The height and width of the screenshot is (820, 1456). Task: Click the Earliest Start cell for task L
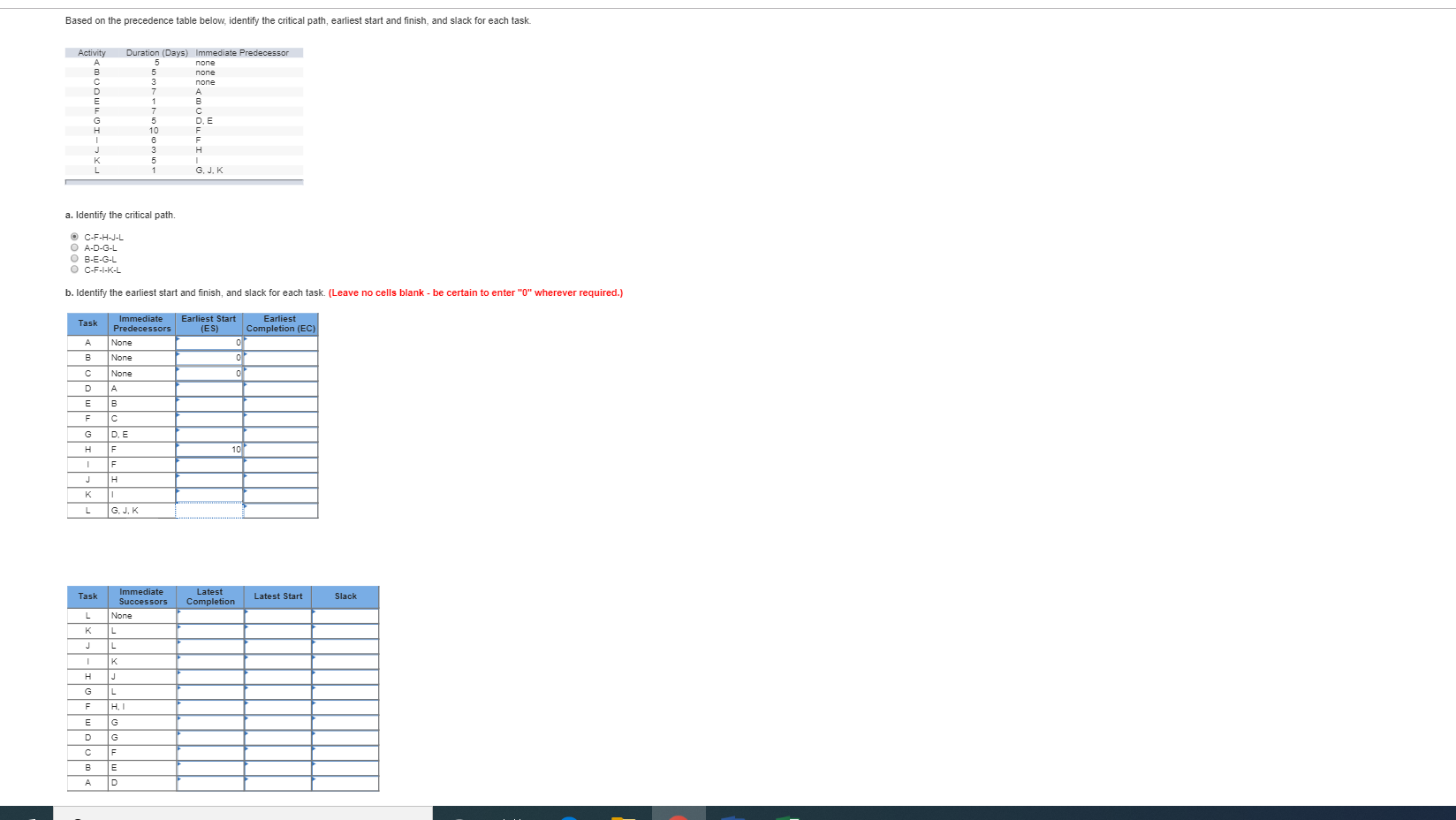(x=210, y=510)
